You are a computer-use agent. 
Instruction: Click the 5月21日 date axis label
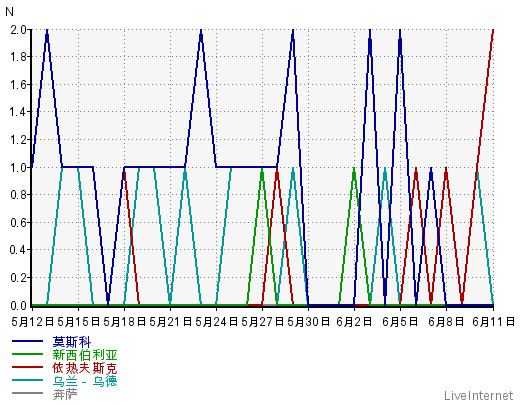[x=170, y=322]
